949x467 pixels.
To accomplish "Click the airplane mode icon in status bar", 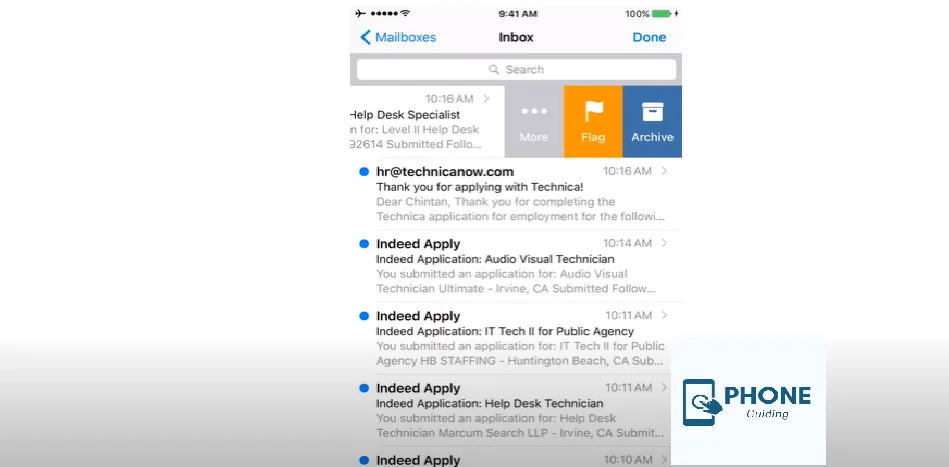I will coord(361,13).
